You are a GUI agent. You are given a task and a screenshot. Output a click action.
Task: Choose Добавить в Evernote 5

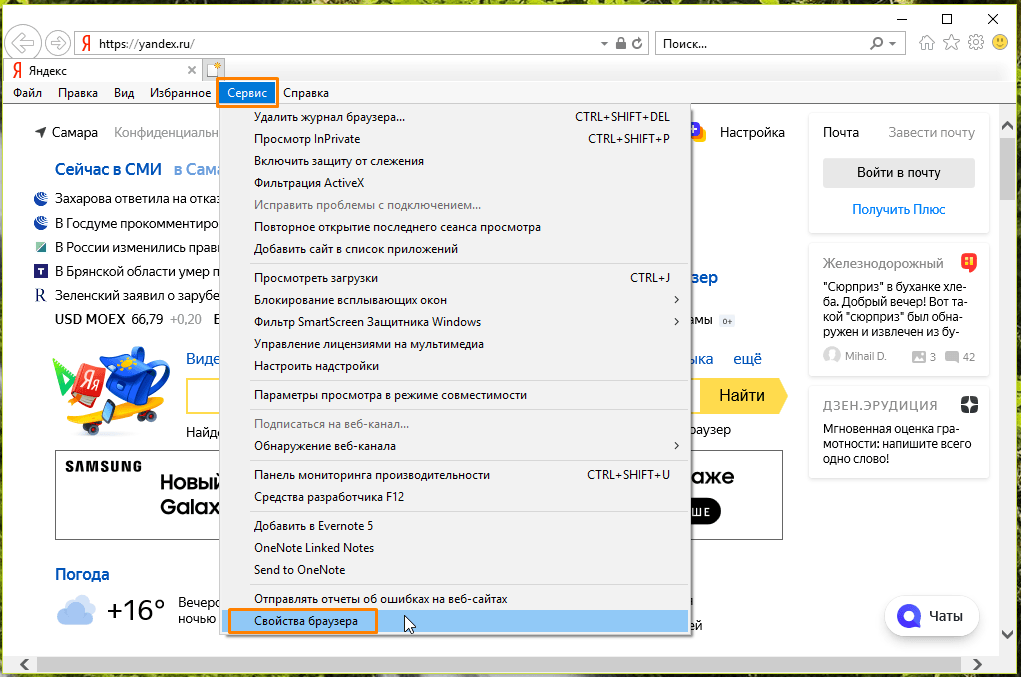click(x=455, y=526)
